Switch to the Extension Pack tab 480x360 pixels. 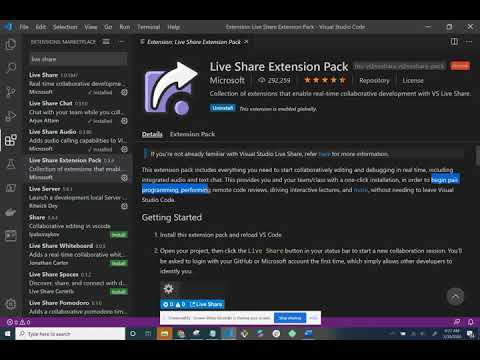coord(192,134)
